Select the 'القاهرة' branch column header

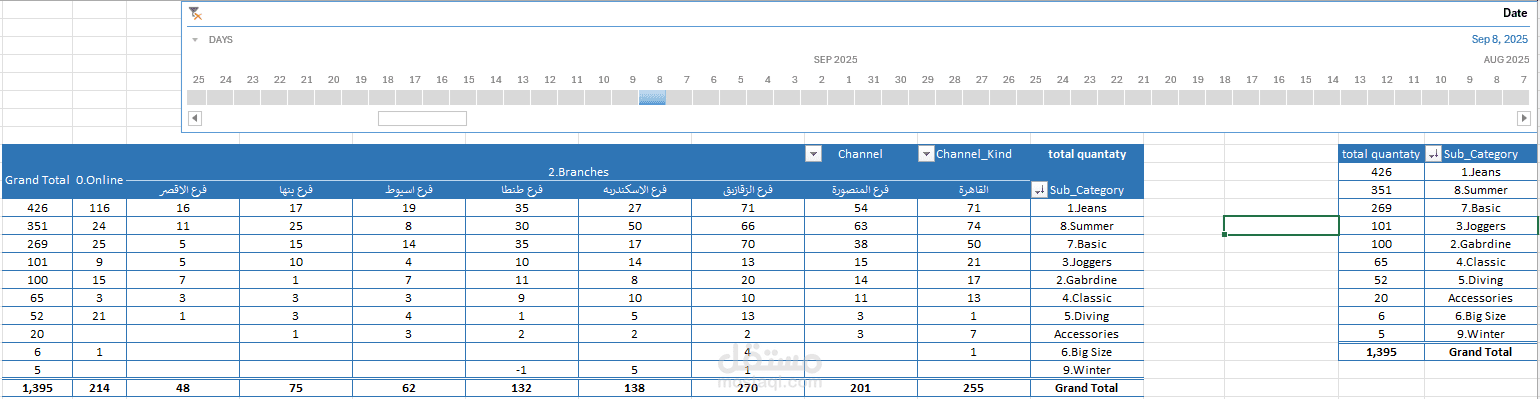point(973,190)
